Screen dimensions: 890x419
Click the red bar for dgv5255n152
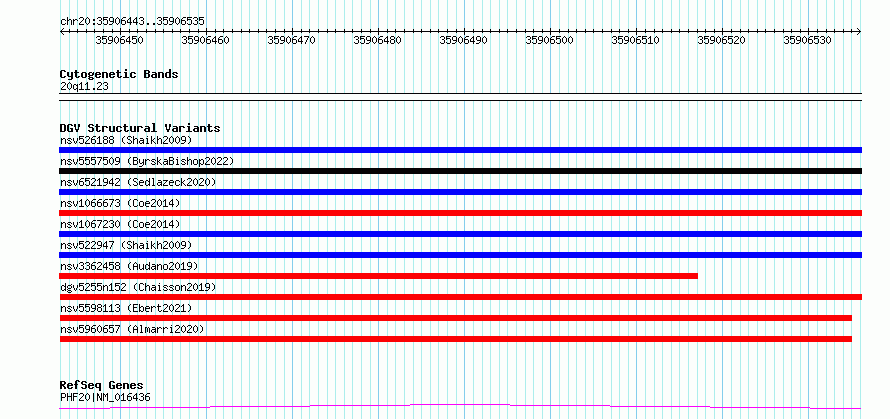point(460,297)
